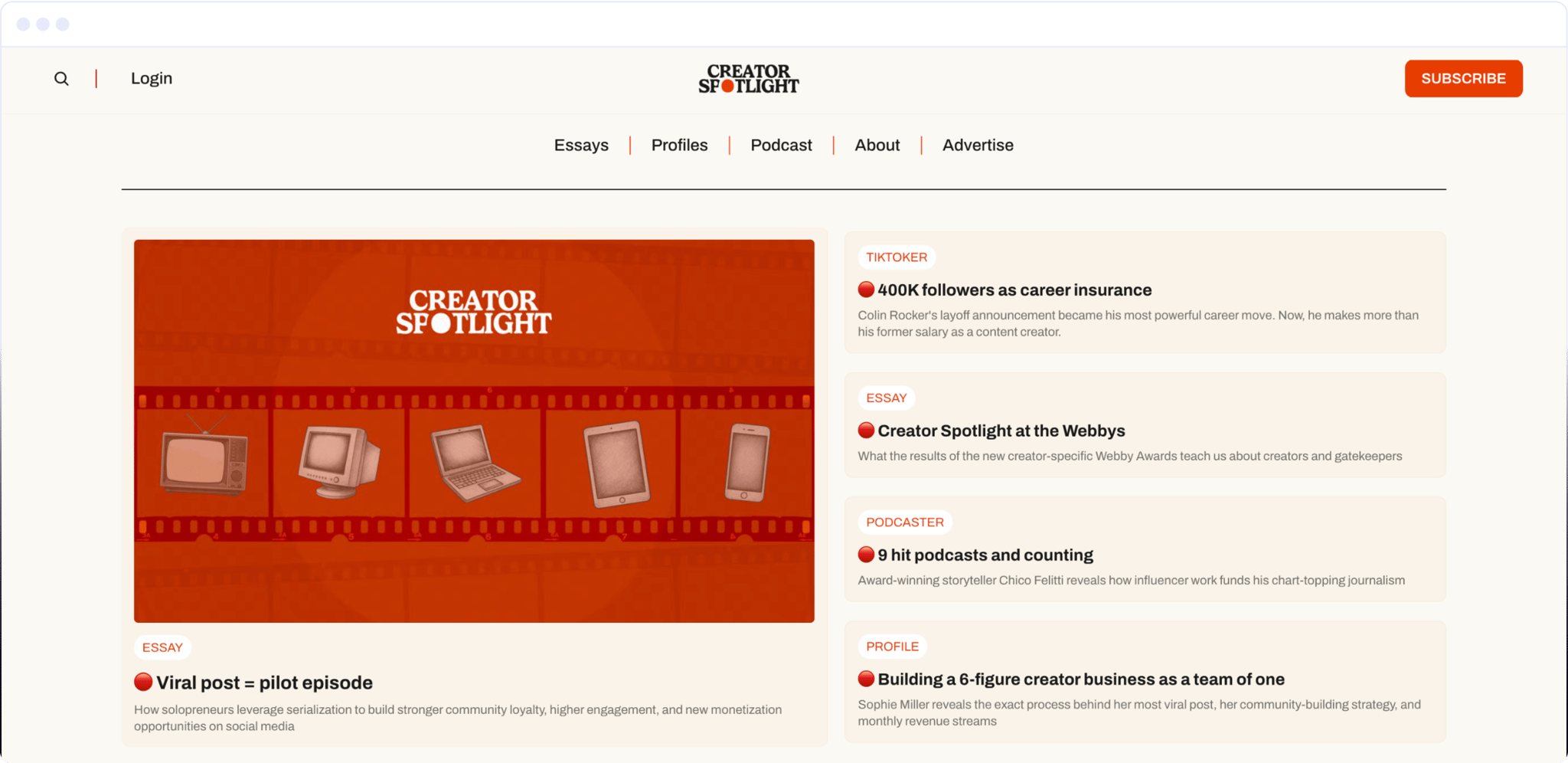Screen dimensions: 1568x763
Task: Click the search magnifier icon
Action: (x=61, y=78)
